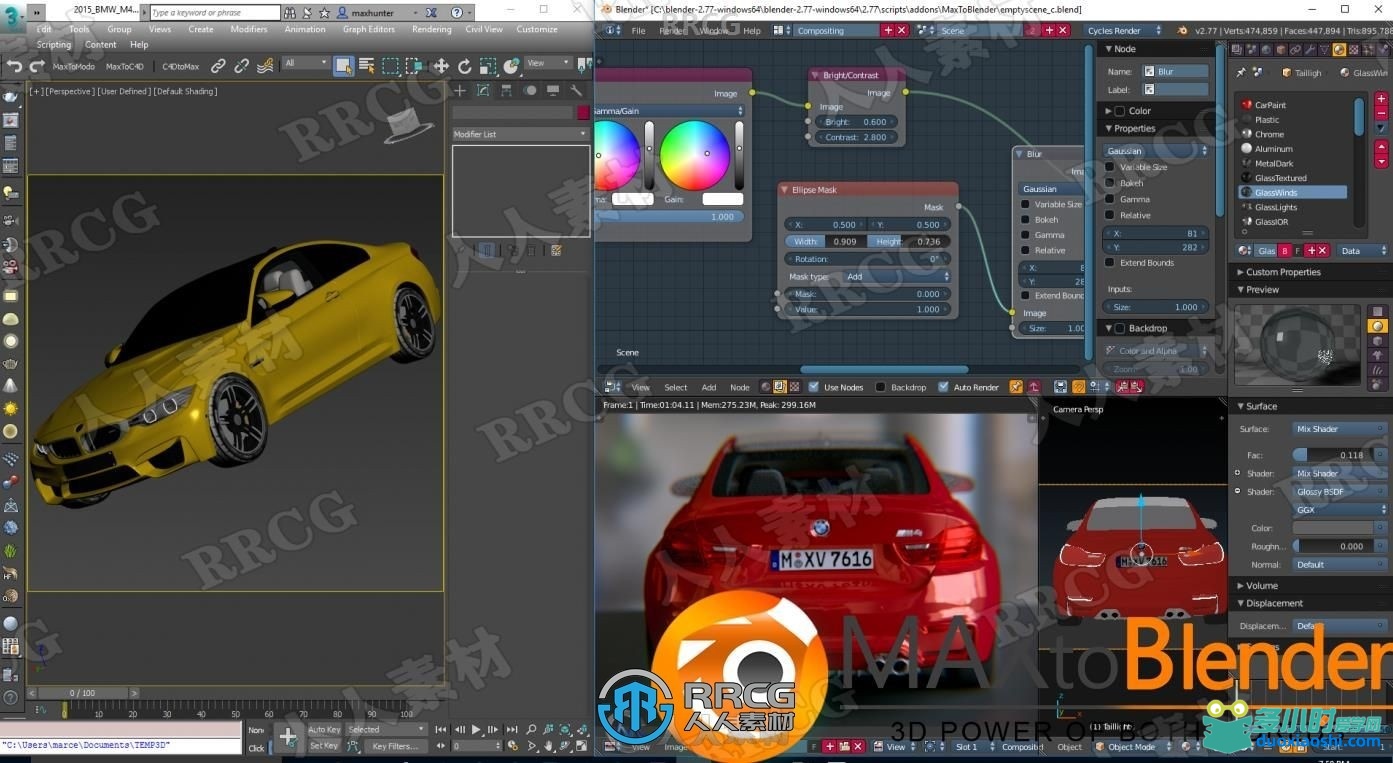Screen dimensions: 1393x763
Task: Click the binoculars search icon in 3ds Max
Action: pos(290,13)
